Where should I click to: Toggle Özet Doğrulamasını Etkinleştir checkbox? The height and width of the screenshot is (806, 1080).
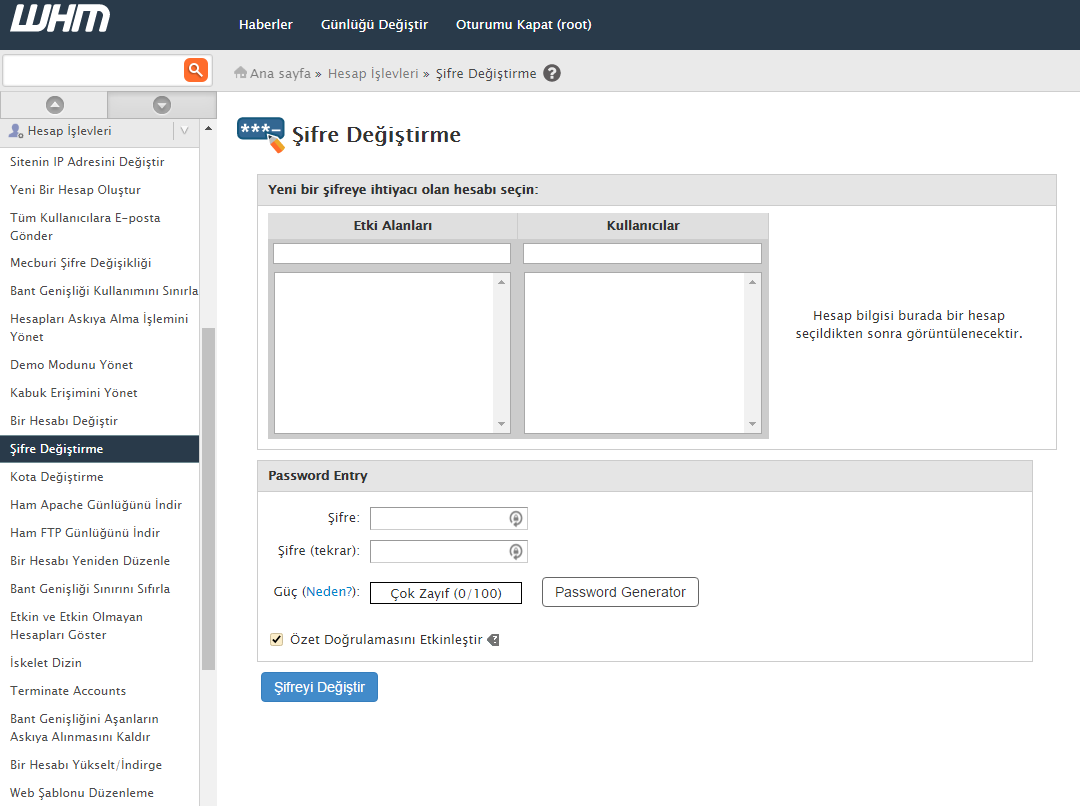click(x=277, y=640)
